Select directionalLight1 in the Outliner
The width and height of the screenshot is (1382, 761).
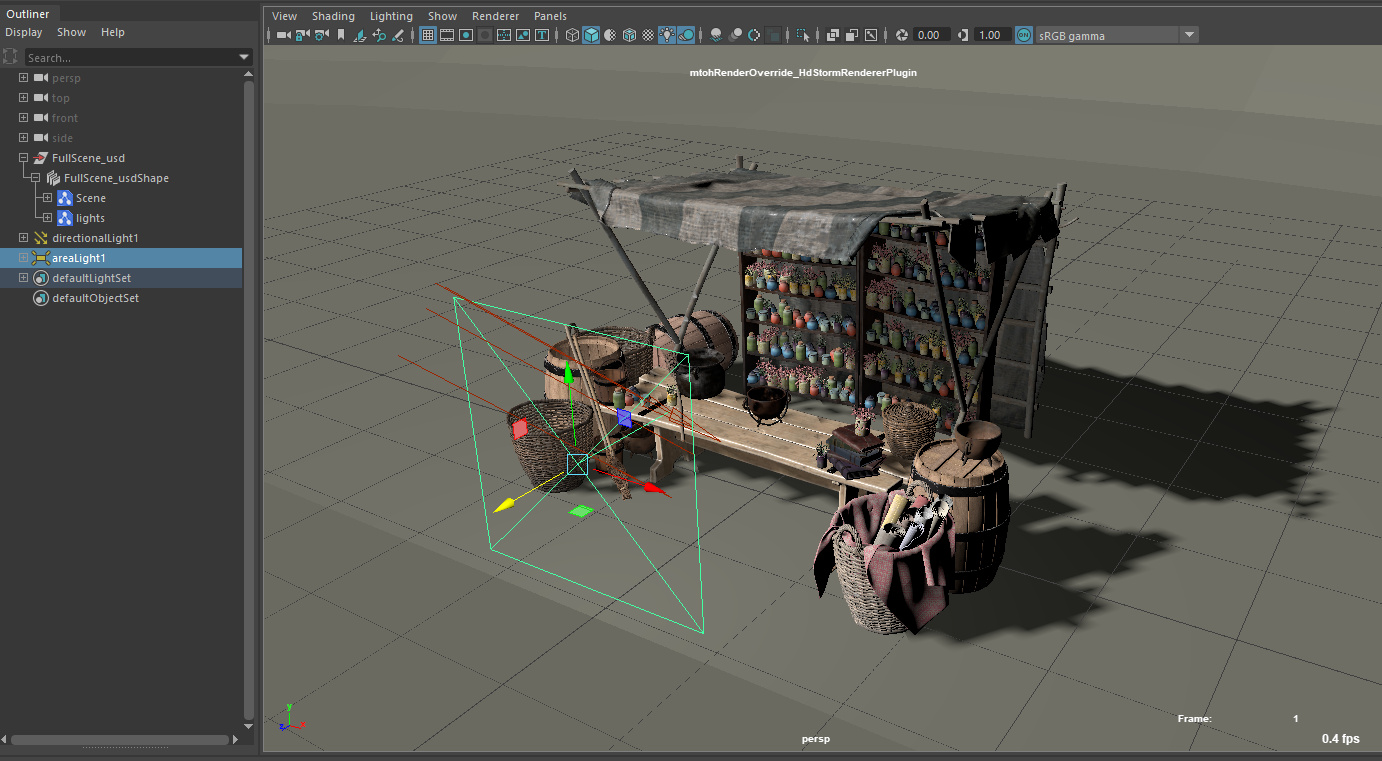(95, 238)
